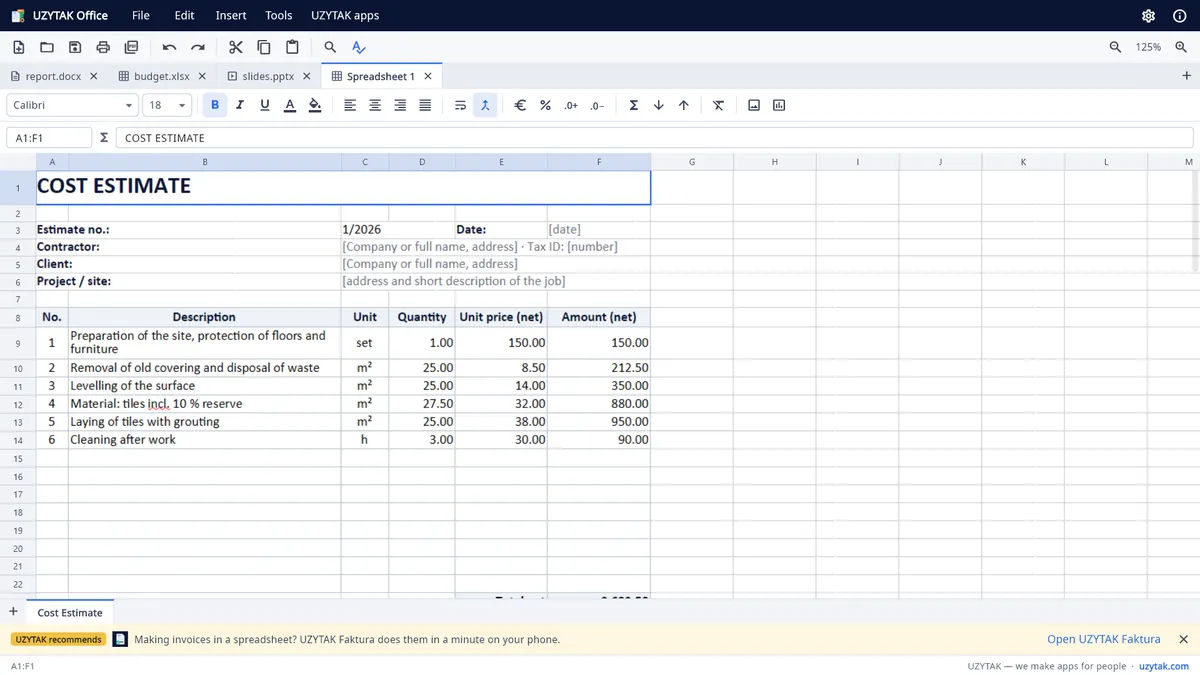Pick a font color with the underlined A
1200x675 pixels.
(x=289, y=105)
